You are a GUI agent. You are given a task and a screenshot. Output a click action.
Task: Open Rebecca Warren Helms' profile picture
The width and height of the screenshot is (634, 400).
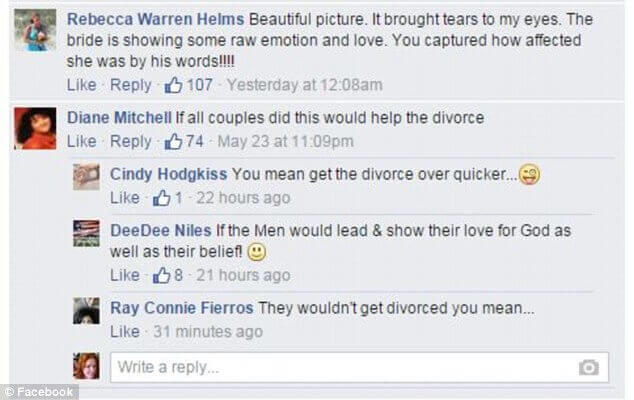coord(35,31)
